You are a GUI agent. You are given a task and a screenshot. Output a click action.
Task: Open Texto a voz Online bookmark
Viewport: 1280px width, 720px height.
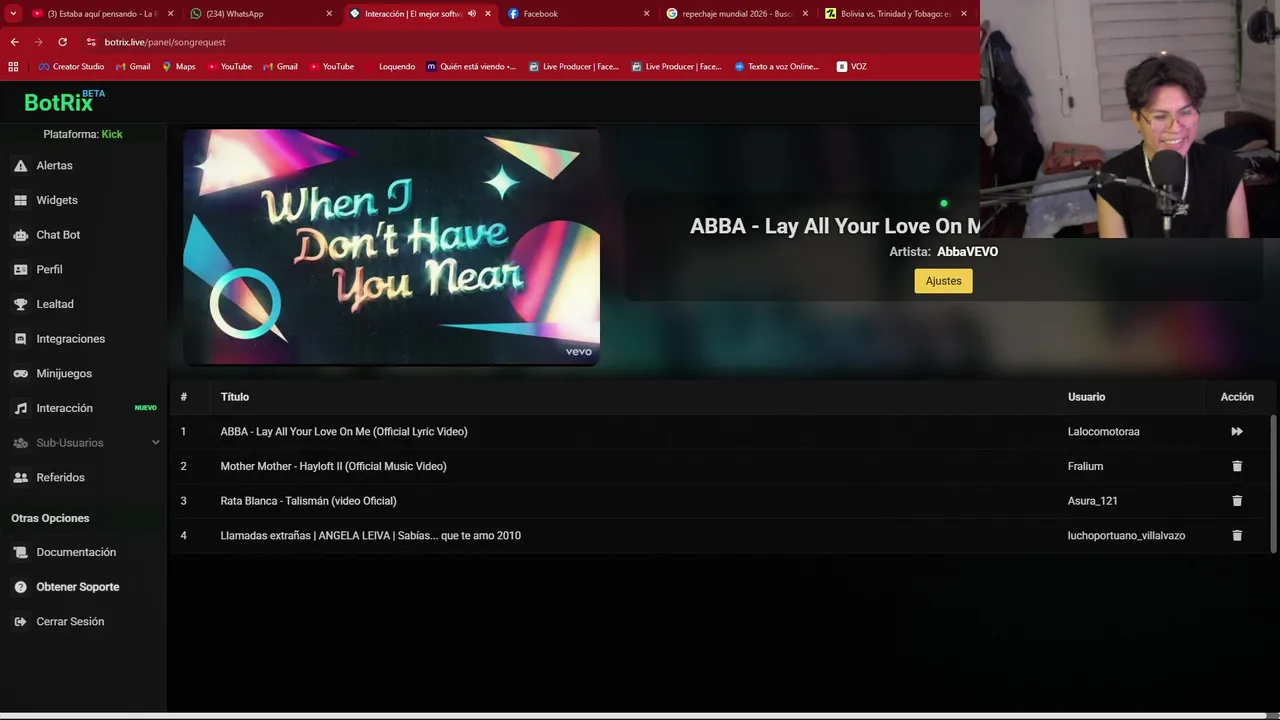point(777,67)
